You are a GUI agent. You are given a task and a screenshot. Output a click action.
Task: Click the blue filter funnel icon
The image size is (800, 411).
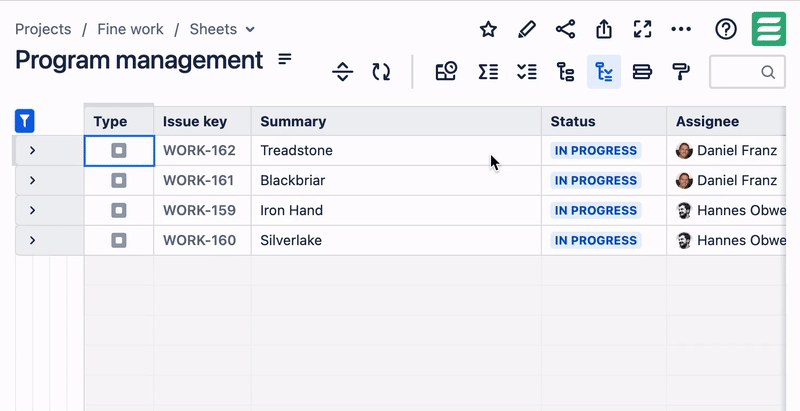tap(24, 121)
